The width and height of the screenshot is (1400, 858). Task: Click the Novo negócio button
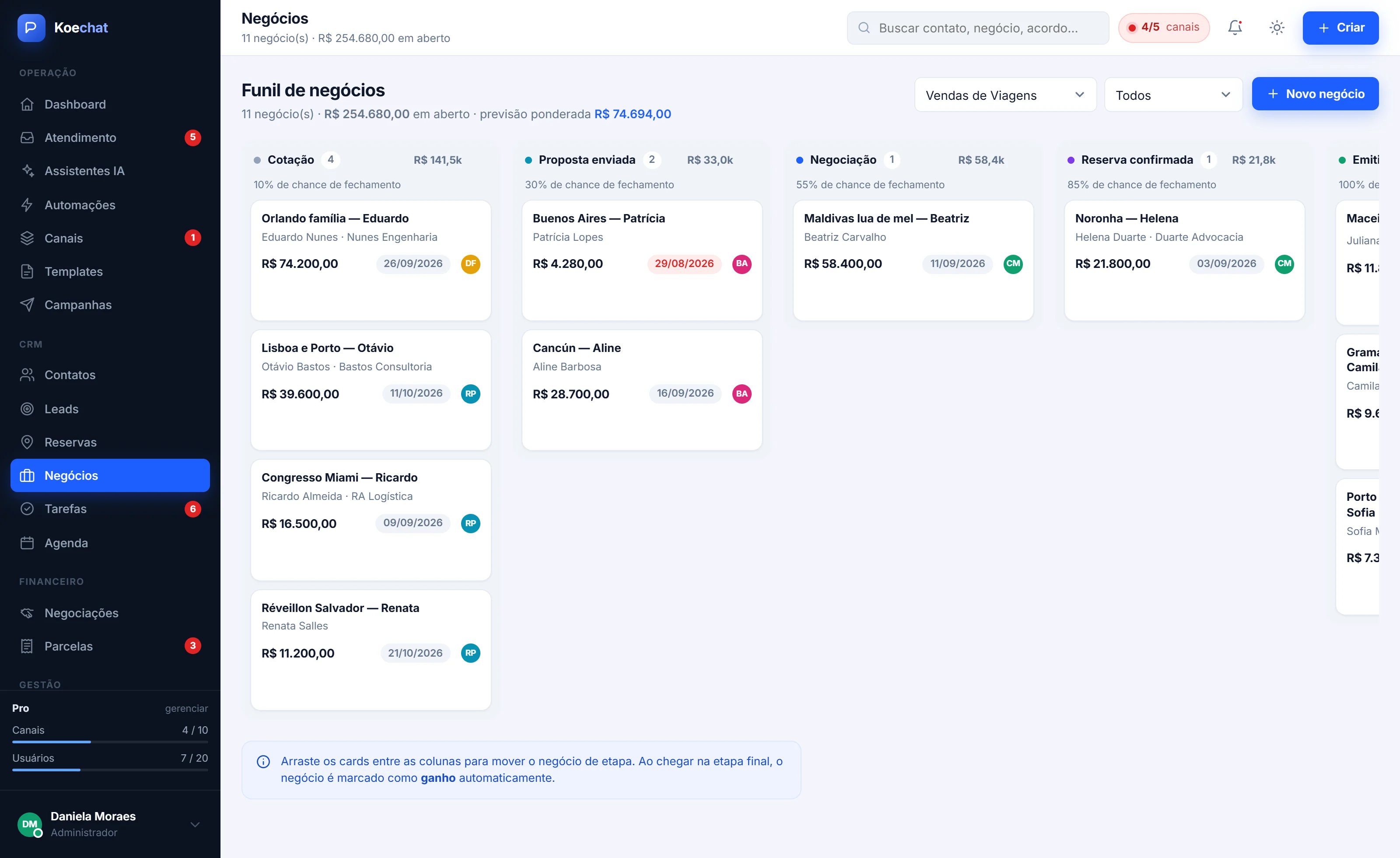(1315, 94)
